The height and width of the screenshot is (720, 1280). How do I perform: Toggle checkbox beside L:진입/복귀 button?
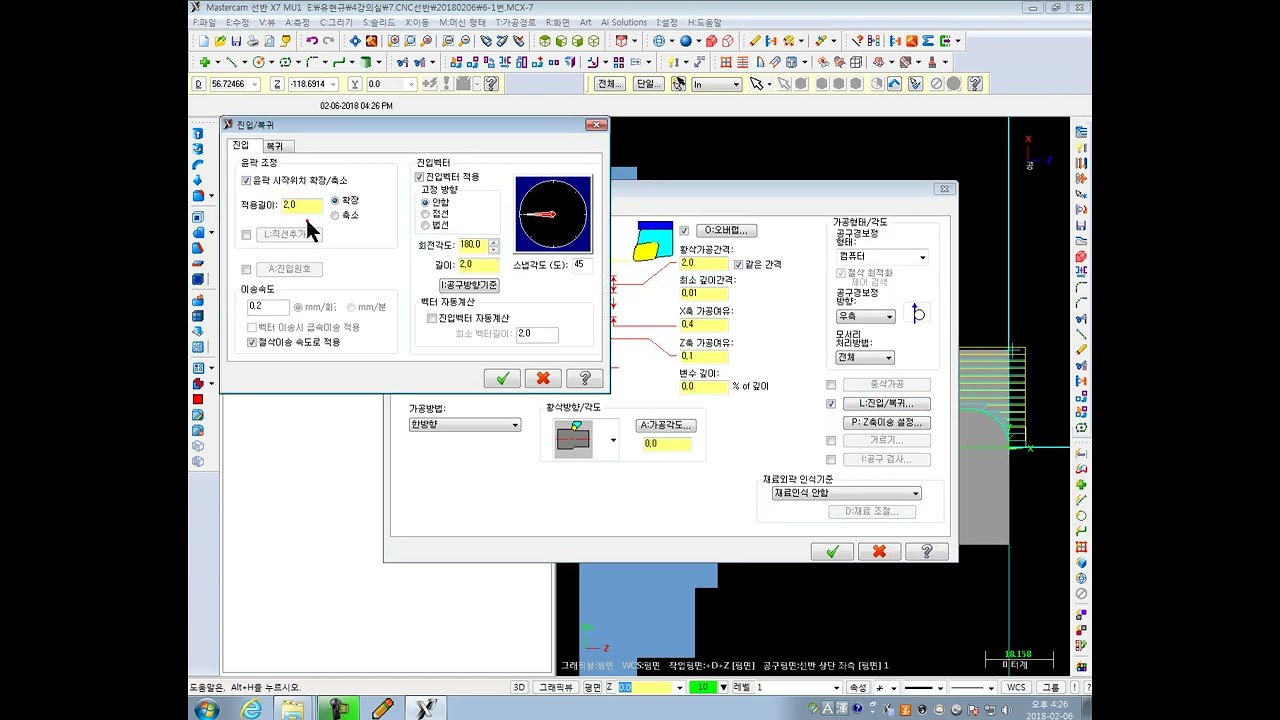pyautogui.click(x=831, y=404)
